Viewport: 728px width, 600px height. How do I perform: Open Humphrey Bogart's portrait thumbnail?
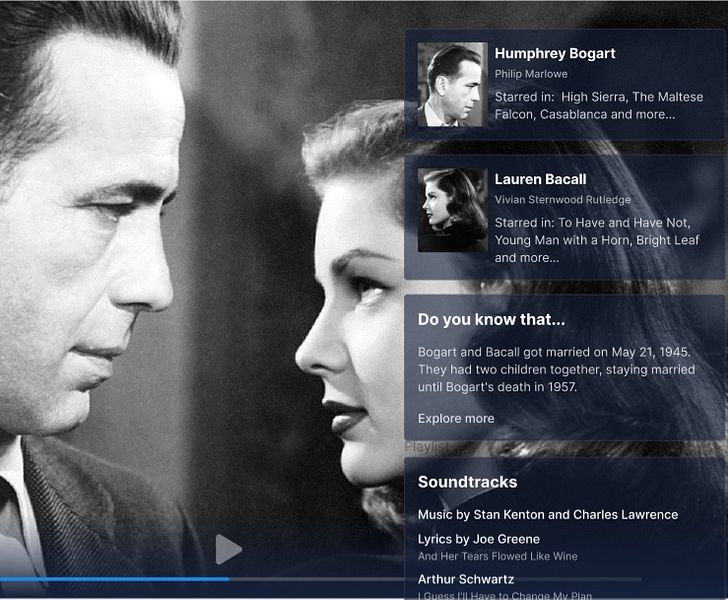(x=453, y=85)
